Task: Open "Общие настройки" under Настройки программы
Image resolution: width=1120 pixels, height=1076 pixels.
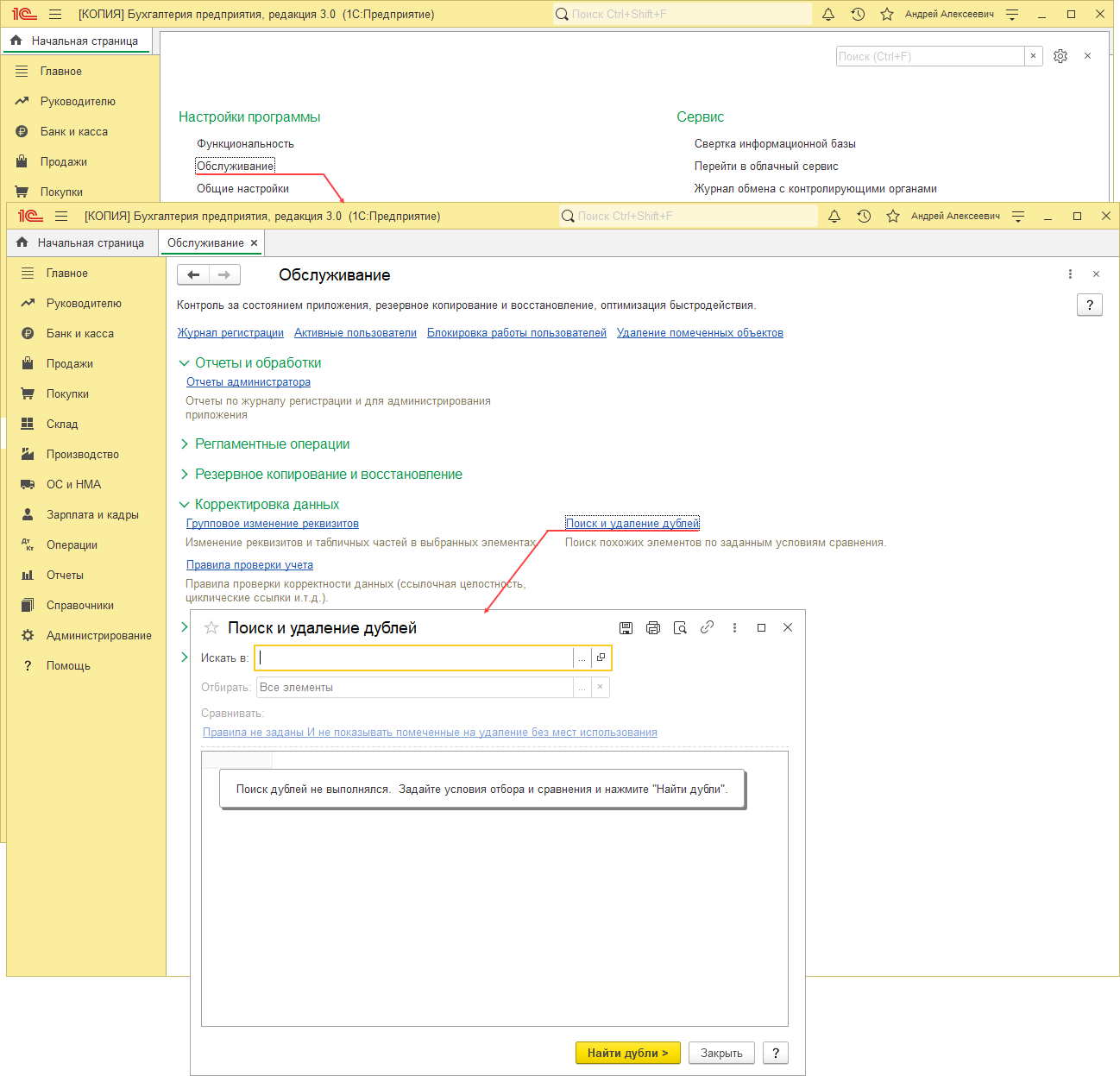Action: click(242, 189)
